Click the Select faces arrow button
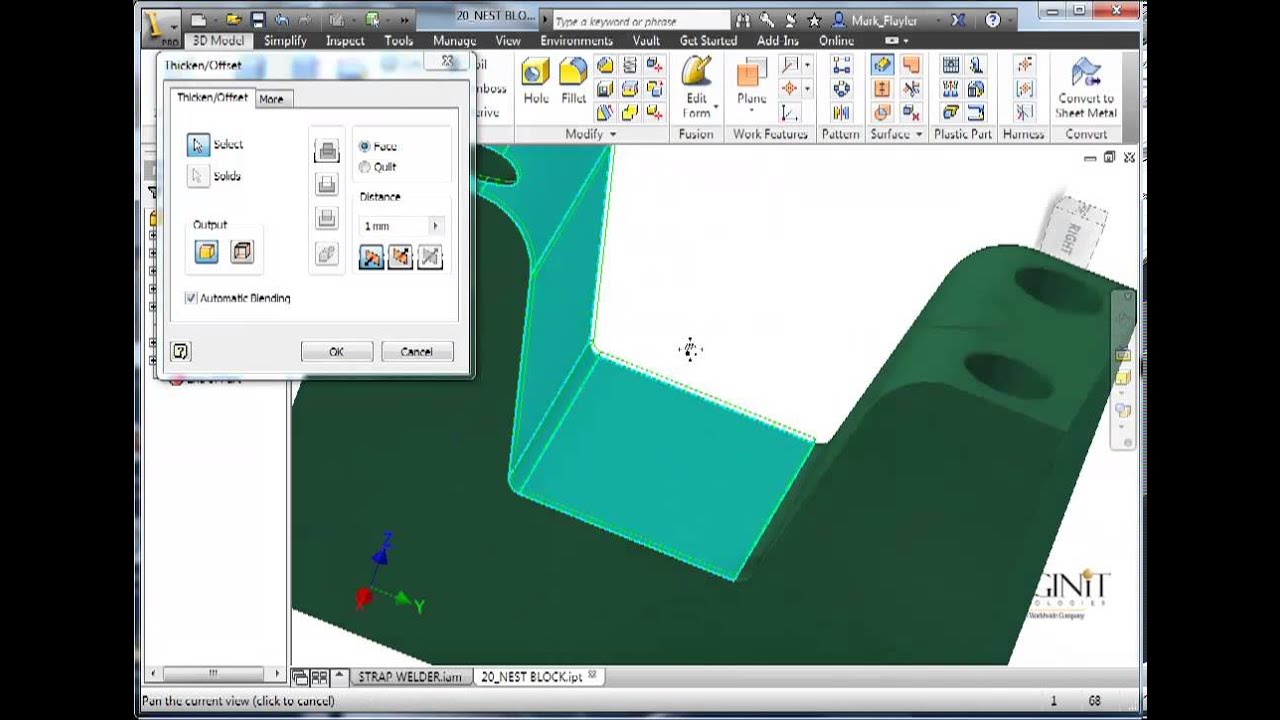Screen dimensions: 1280x720 click(198, 145)
